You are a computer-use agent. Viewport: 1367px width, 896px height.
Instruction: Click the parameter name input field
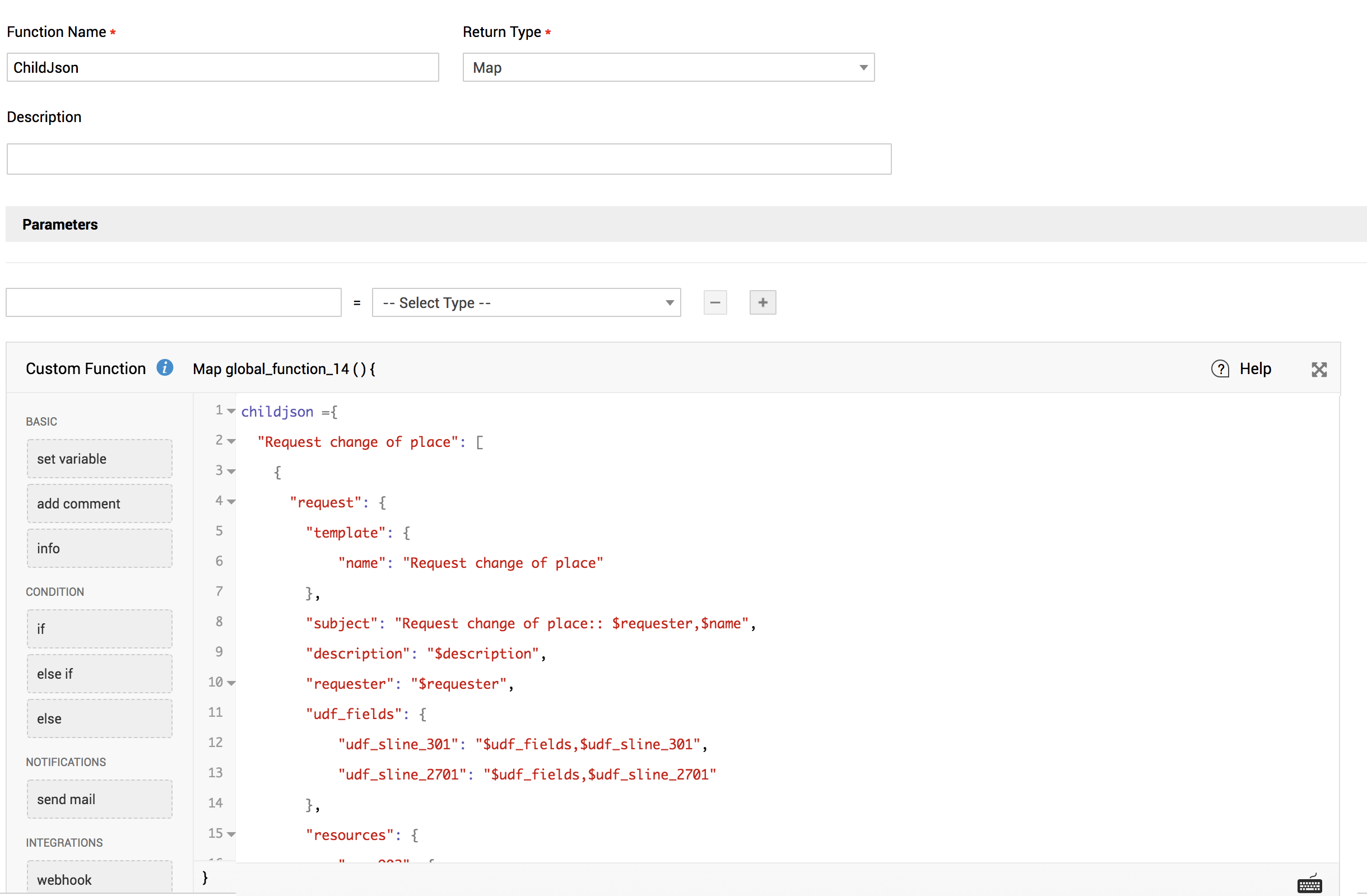click(x=174, y=302)
